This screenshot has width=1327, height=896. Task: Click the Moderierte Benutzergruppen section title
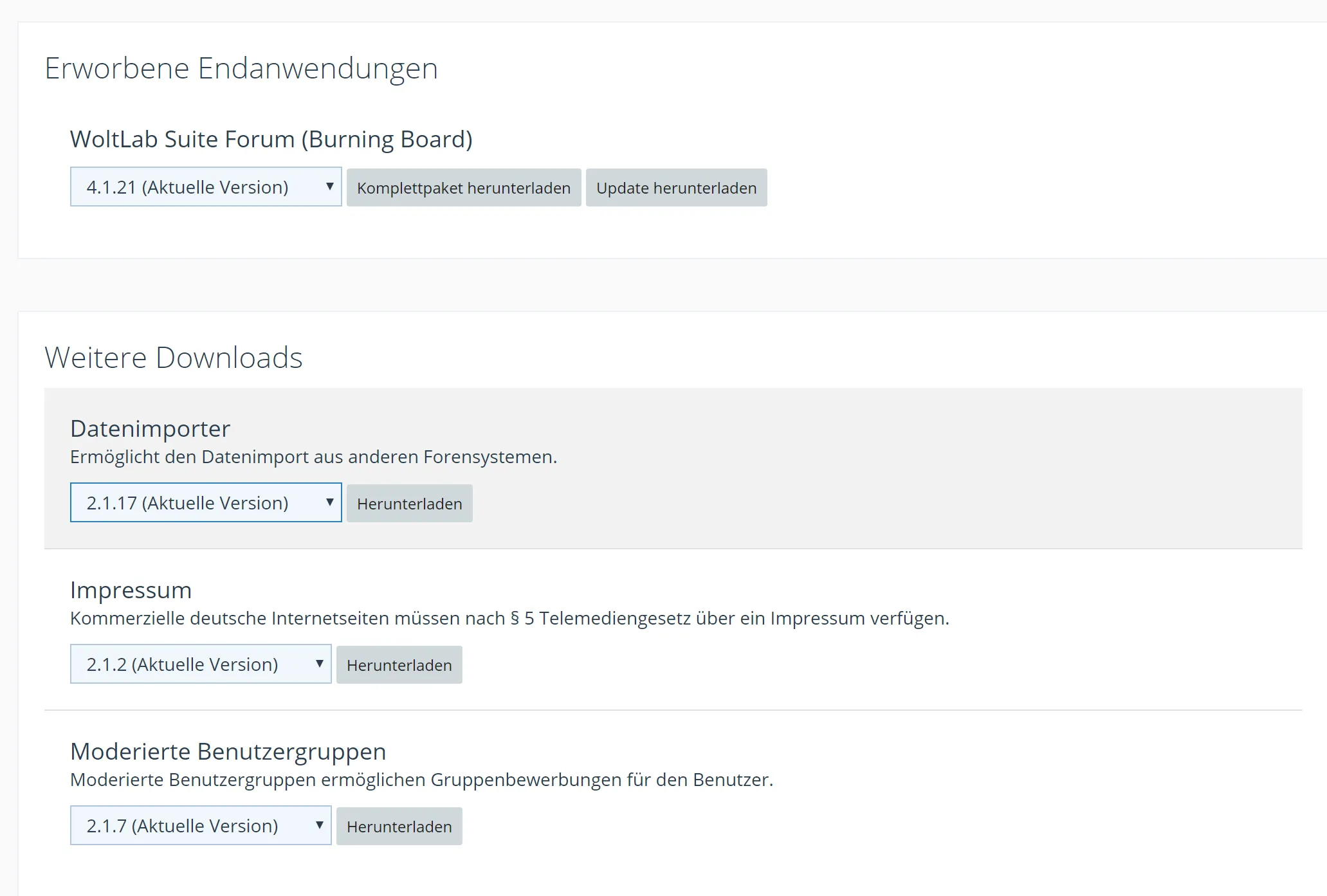point(228,751)
